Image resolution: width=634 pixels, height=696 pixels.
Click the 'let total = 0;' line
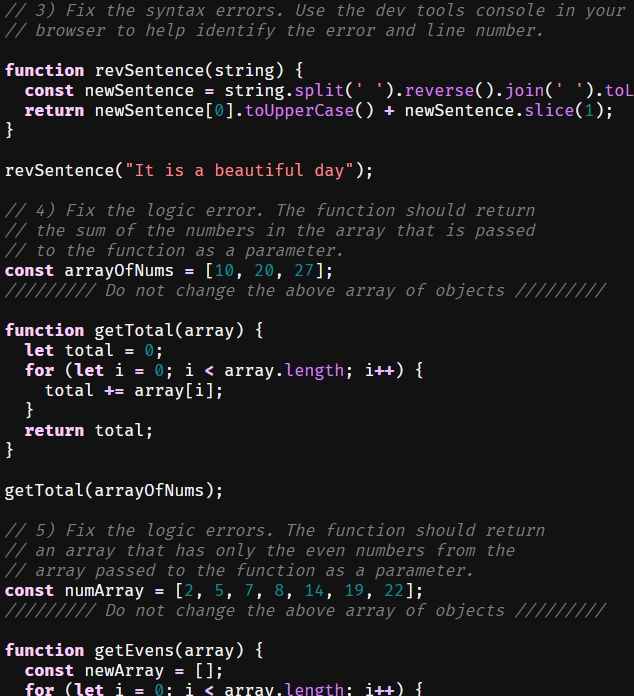click(x=94, y=350)
